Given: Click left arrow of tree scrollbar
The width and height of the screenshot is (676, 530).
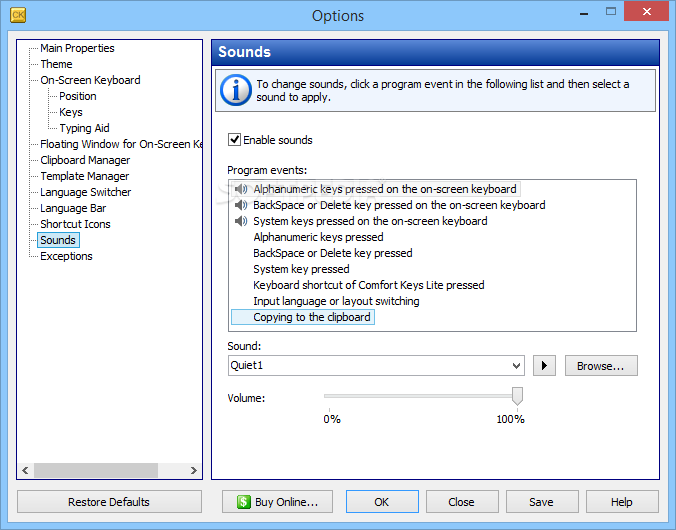Looking at the screenshot, I should pos(25,470).
